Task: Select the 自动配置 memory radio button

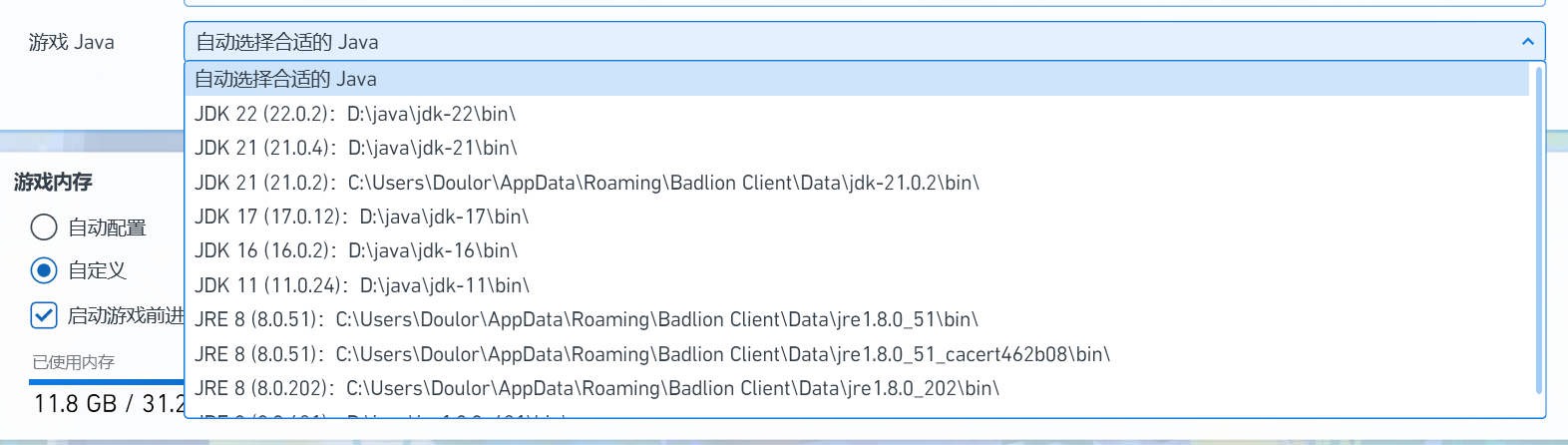Action: 44,227
